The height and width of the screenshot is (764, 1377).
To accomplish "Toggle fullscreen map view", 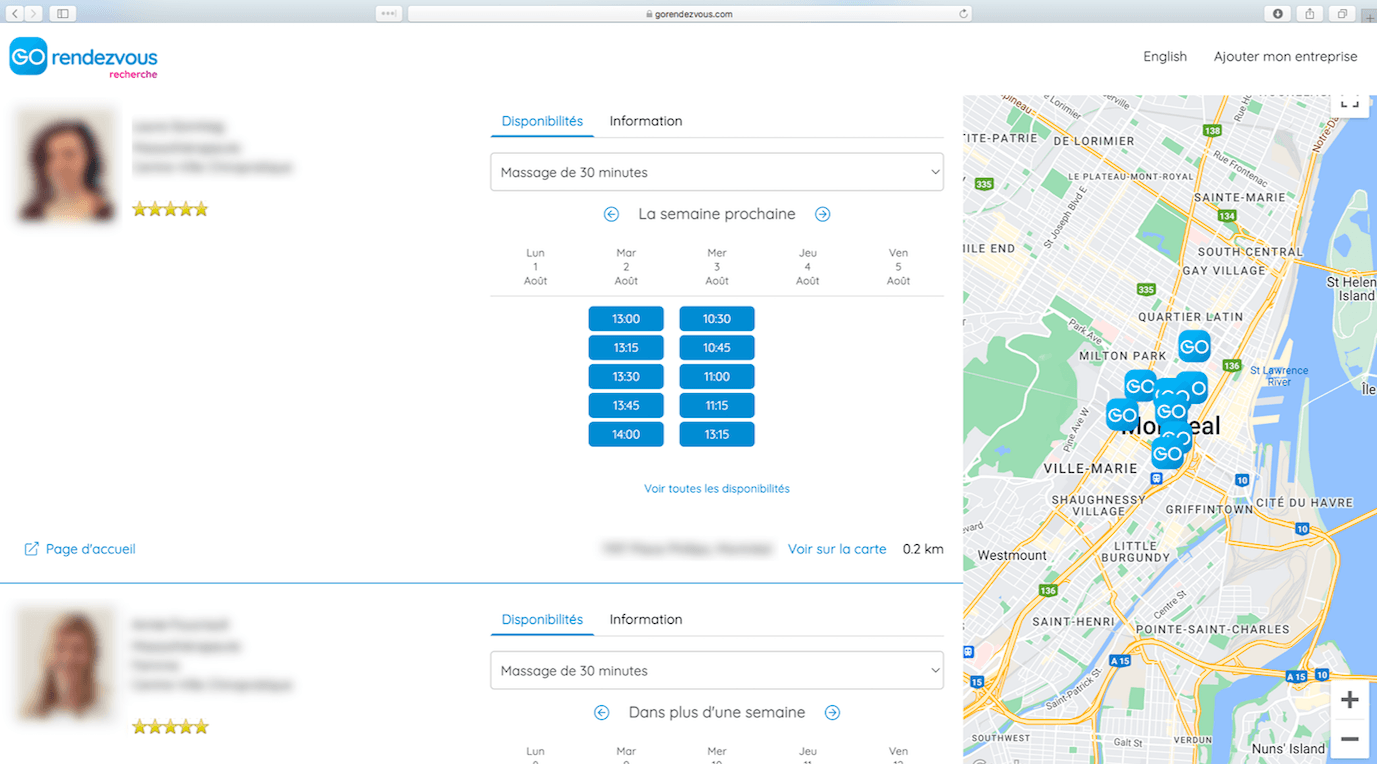I will click(x=1349, y=102).
